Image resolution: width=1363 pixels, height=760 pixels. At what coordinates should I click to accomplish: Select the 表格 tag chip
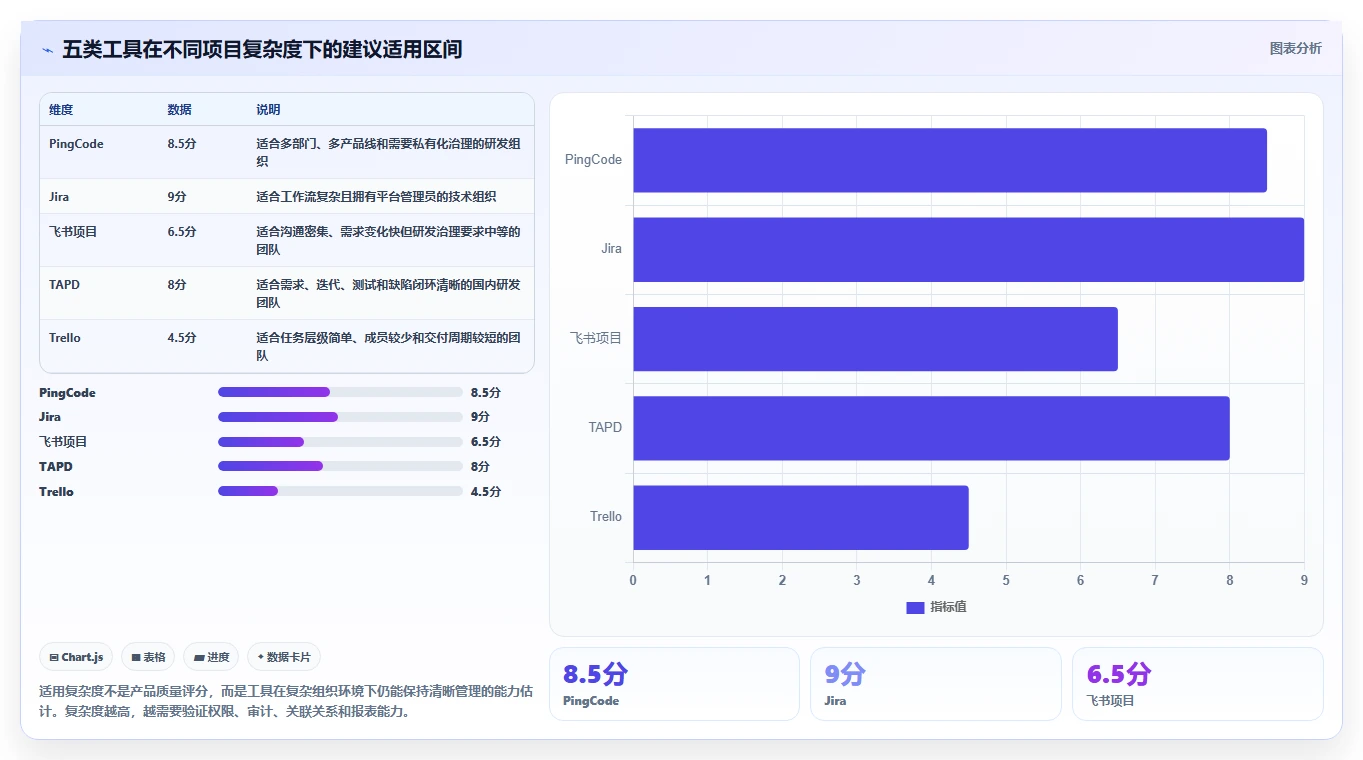pyautogui.click(x=148, y=657)
